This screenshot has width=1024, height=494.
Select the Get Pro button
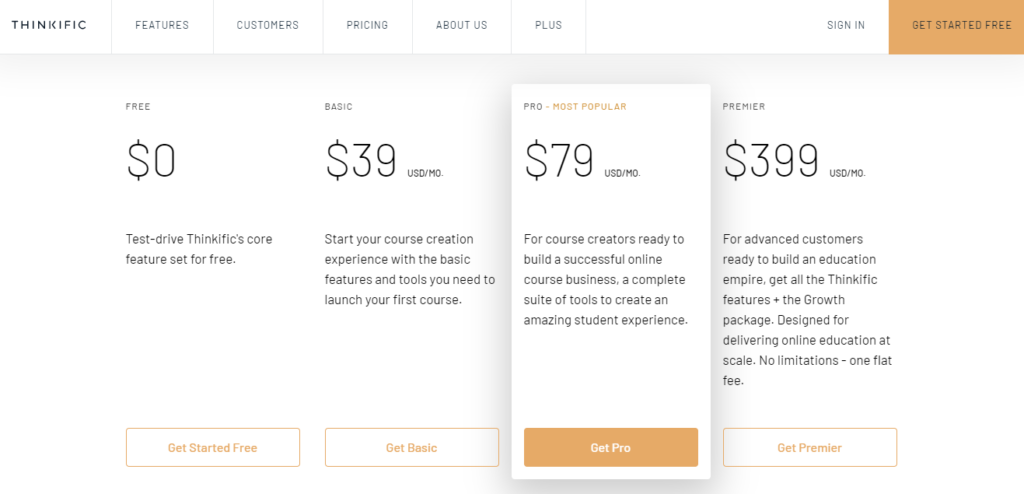[611, 448]
